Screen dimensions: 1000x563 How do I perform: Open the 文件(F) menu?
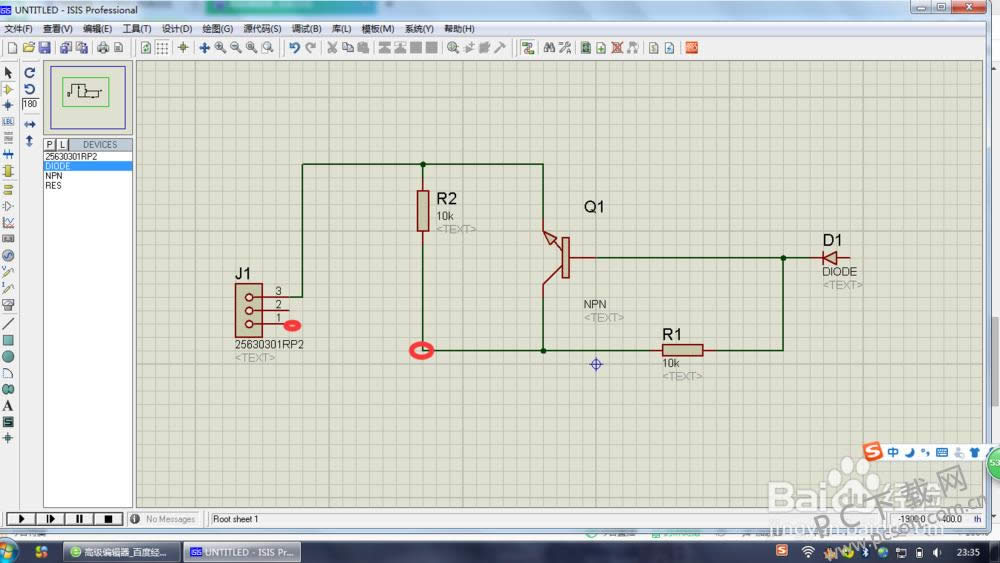point(18,29)
